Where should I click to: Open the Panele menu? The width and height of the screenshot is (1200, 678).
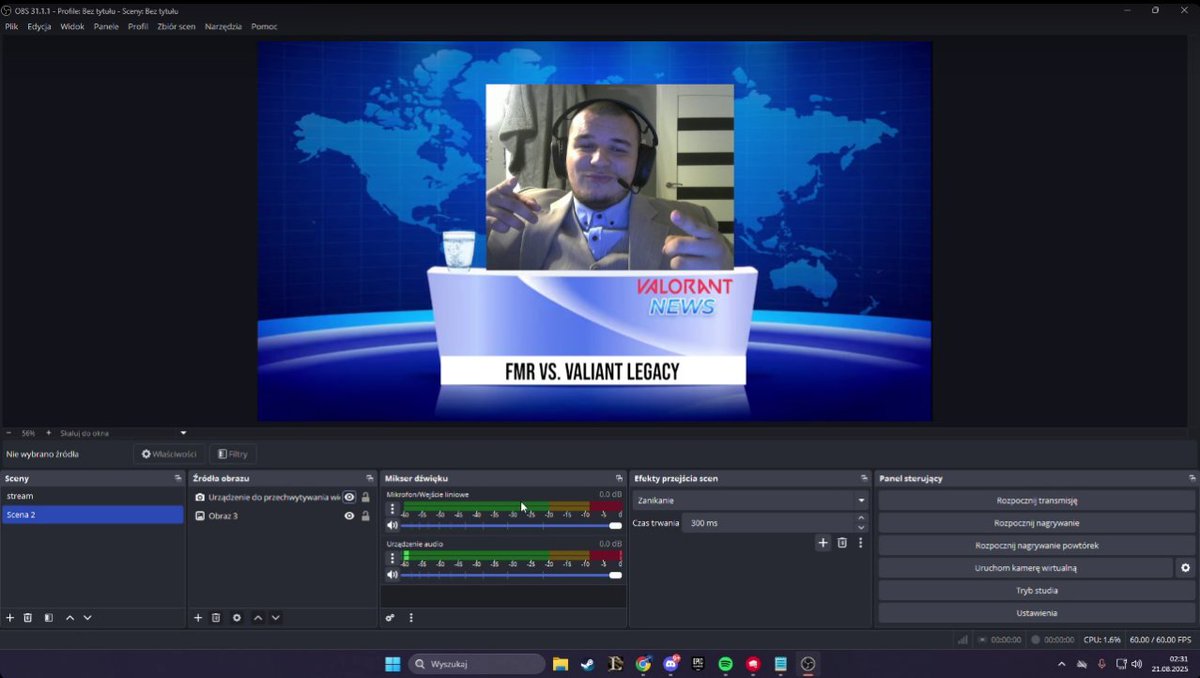click(106, 26)
